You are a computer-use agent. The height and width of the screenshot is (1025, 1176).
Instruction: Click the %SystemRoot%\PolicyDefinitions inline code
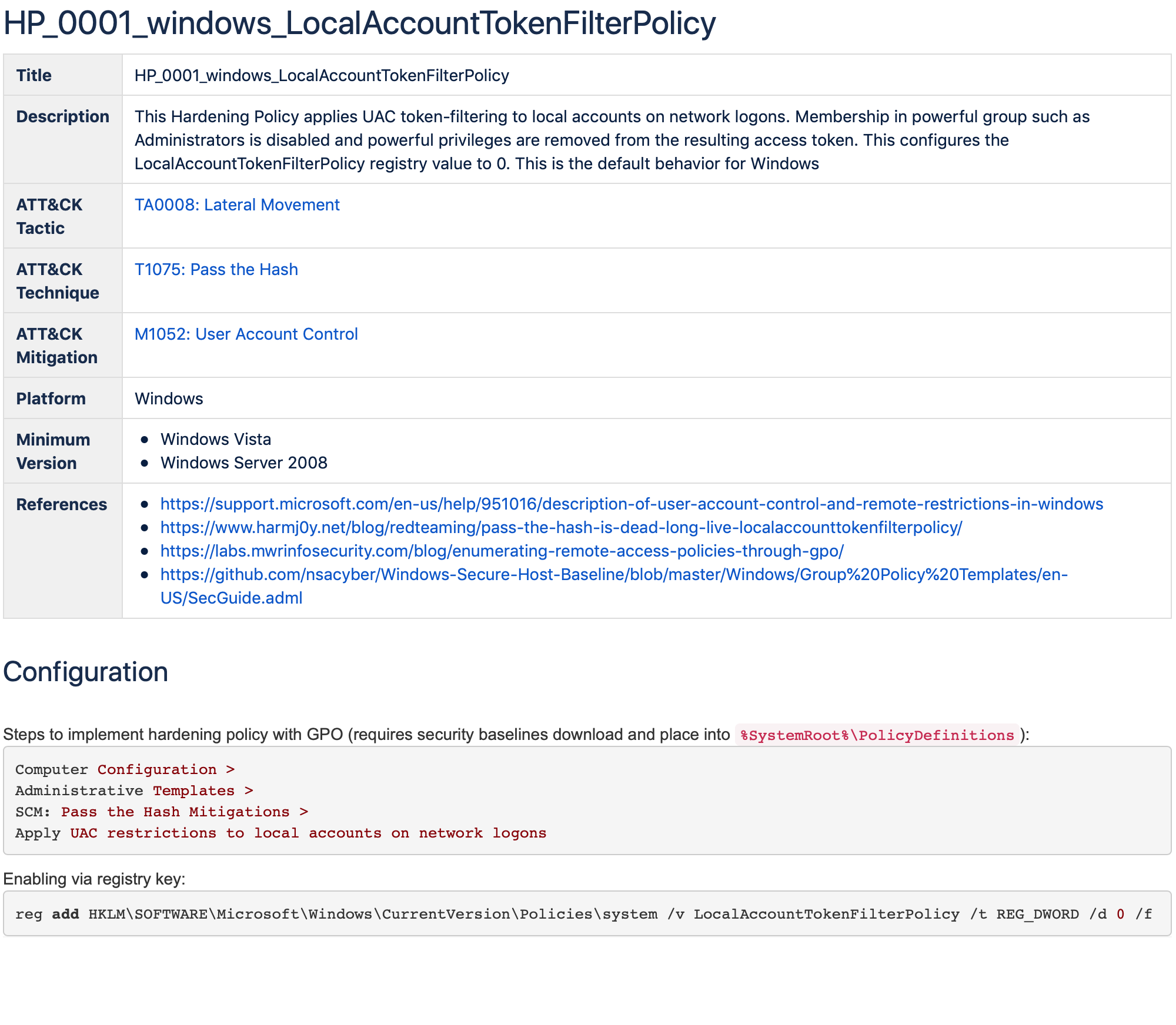pos(877,735)
